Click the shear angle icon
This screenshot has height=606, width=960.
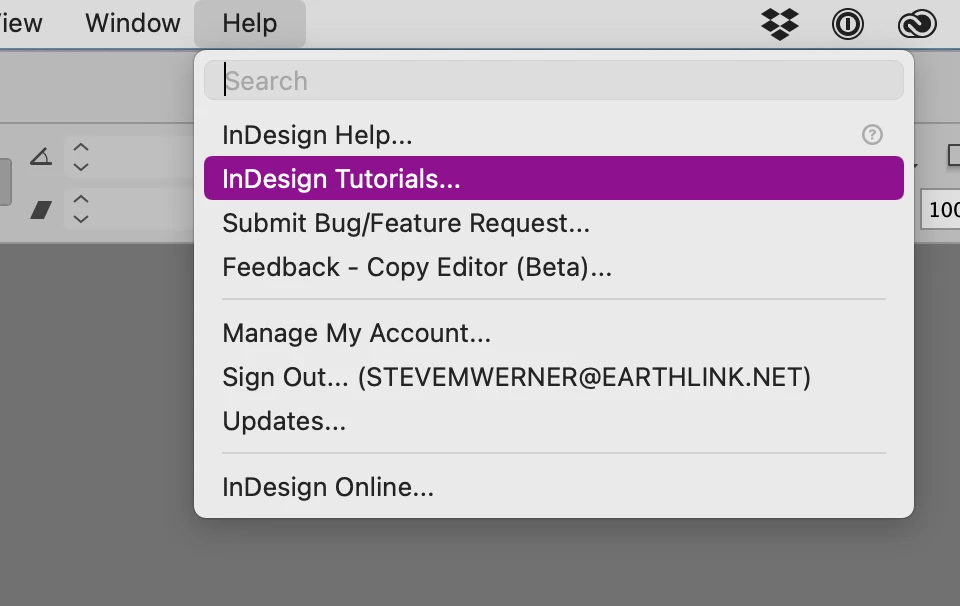[41, 211]
